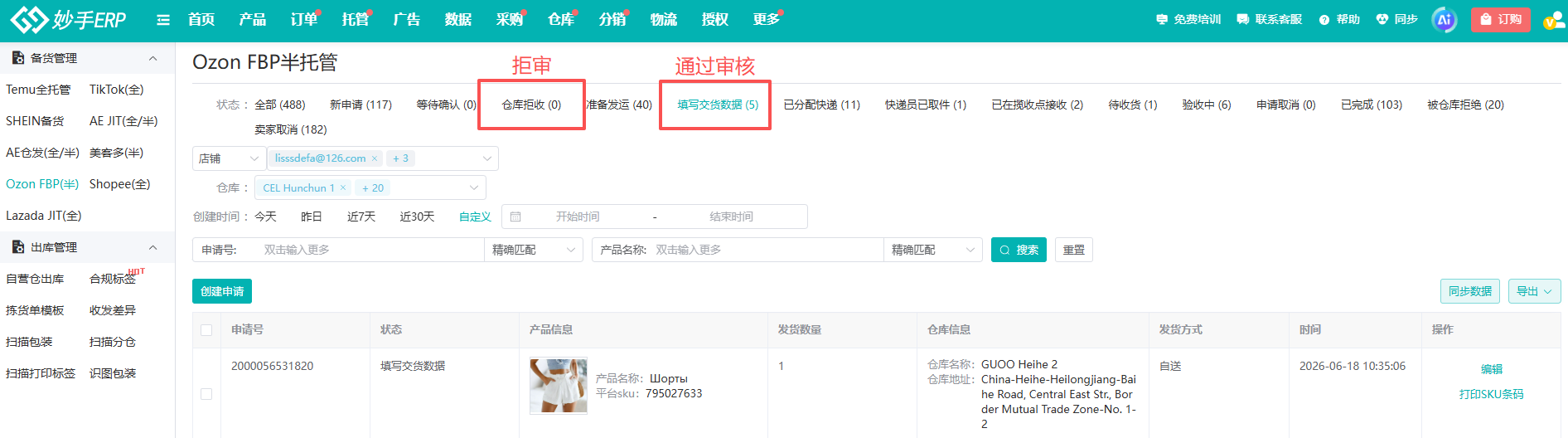Viewport: 1568px width, 438px height.
Task: Open 合规标签 in sidebar
Action: (113, 279)
